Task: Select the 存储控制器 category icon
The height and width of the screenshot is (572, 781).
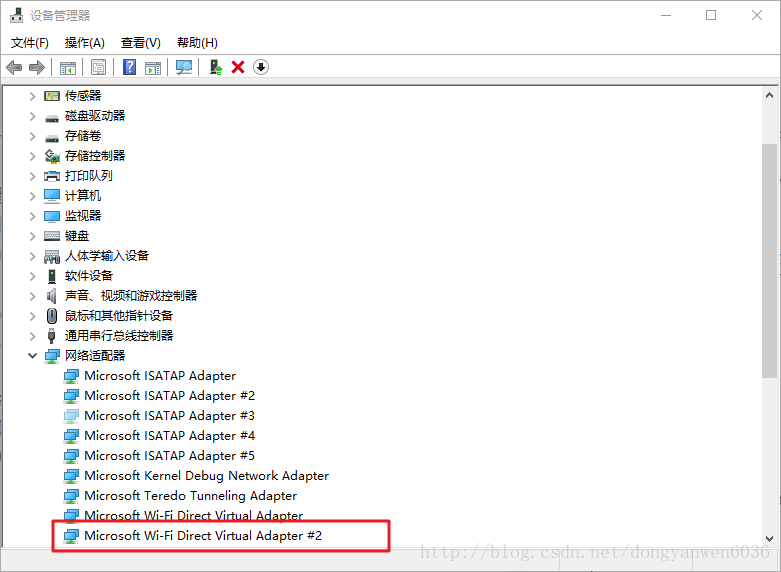Action: pos(52,156)
